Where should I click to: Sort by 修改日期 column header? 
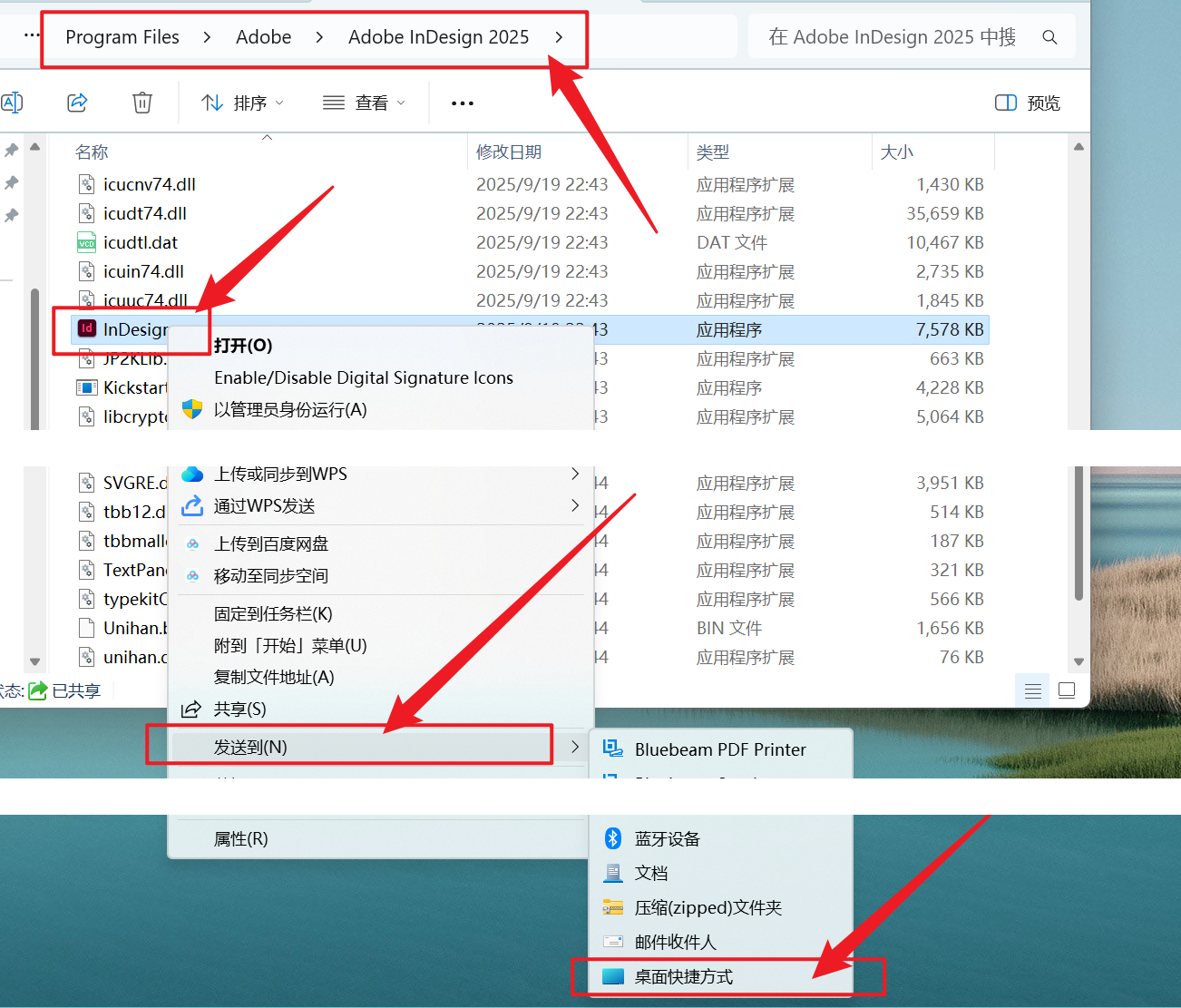[x=509, y=152]
